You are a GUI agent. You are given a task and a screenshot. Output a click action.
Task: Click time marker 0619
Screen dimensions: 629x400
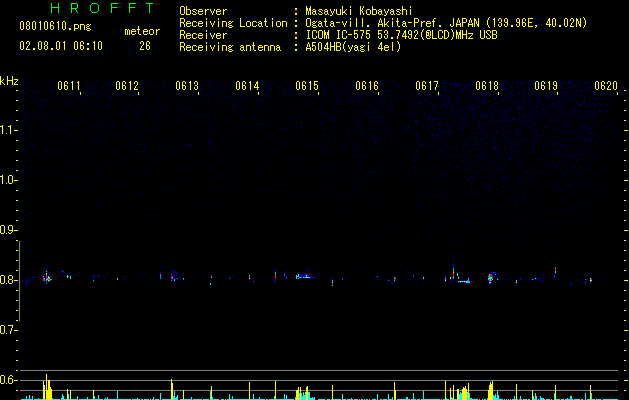546,85
